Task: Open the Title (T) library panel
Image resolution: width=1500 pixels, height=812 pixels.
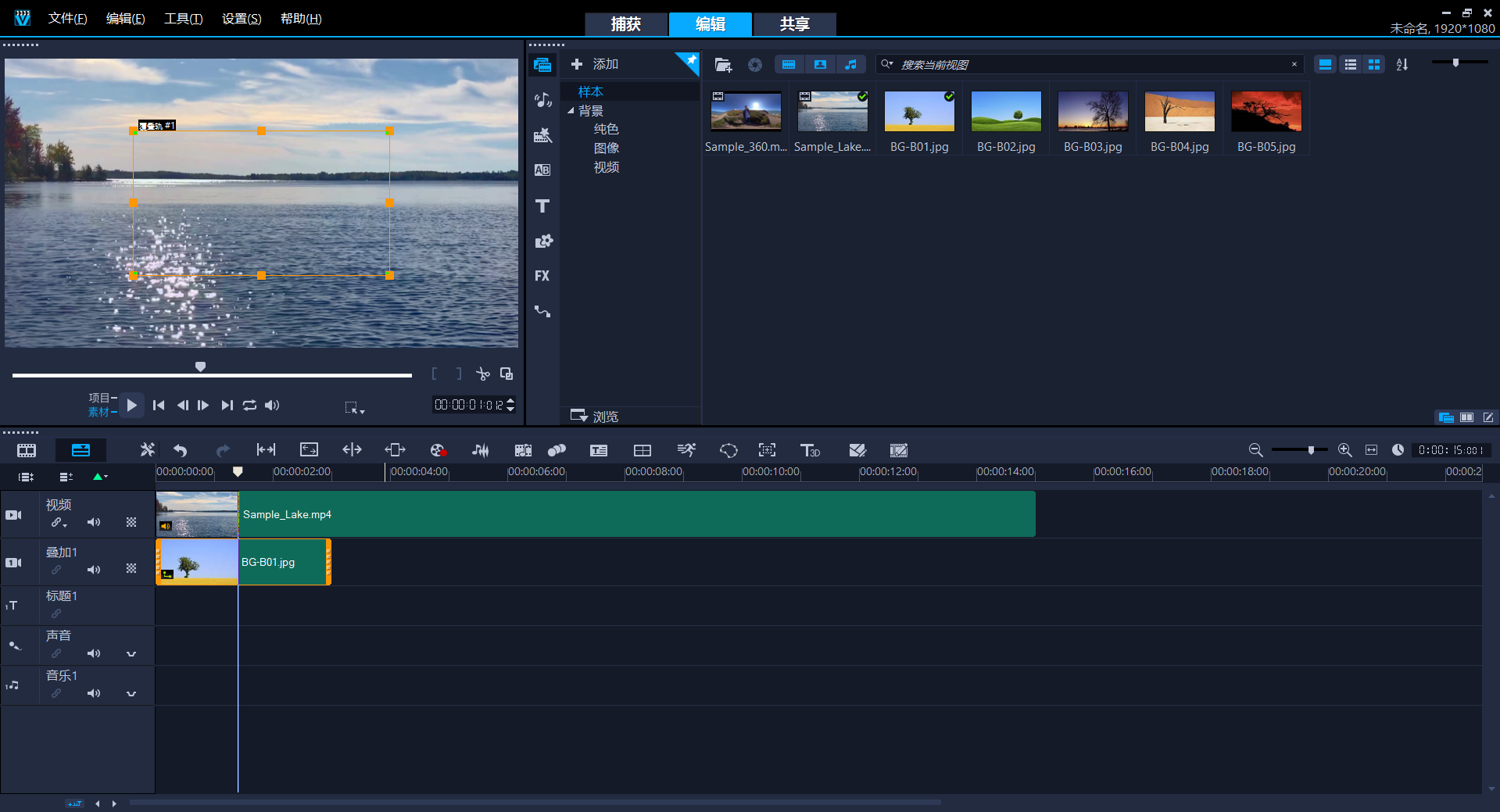Action: (x=542, y=206)
